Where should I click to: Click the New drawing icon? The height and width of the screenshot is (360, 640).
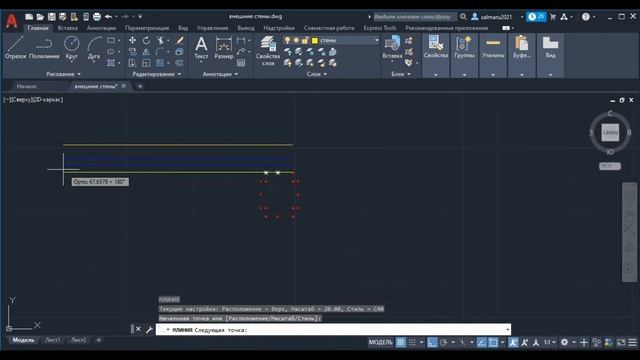[x=29, y=17]
